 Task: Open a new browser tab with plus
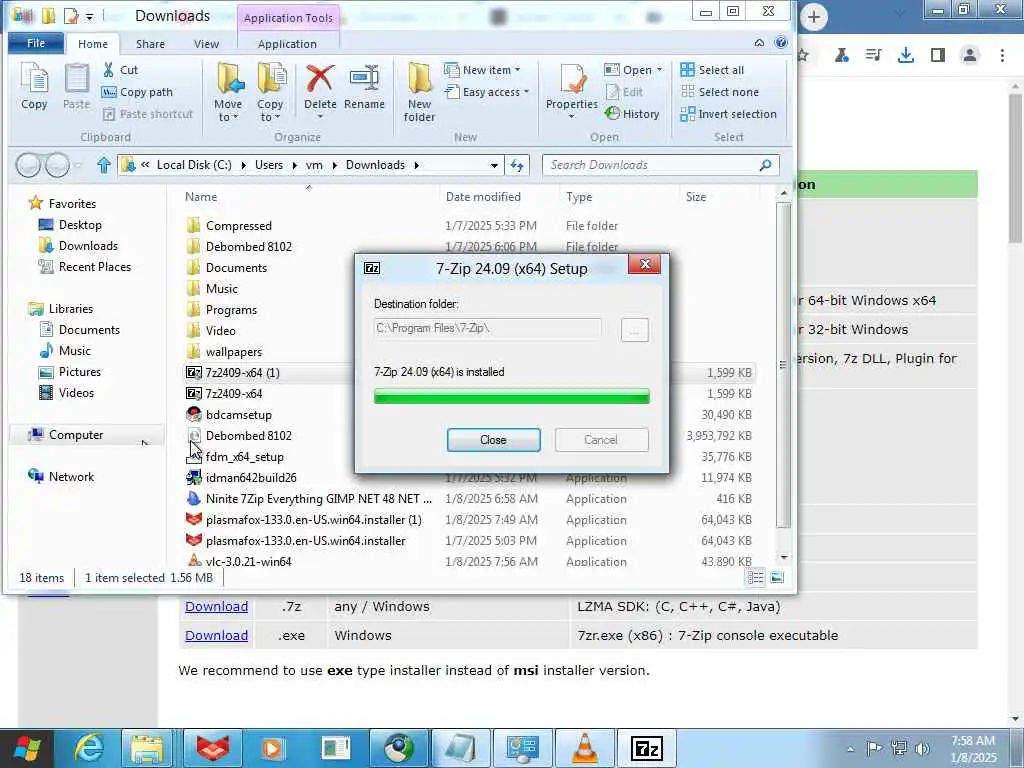tap(814, 17)
